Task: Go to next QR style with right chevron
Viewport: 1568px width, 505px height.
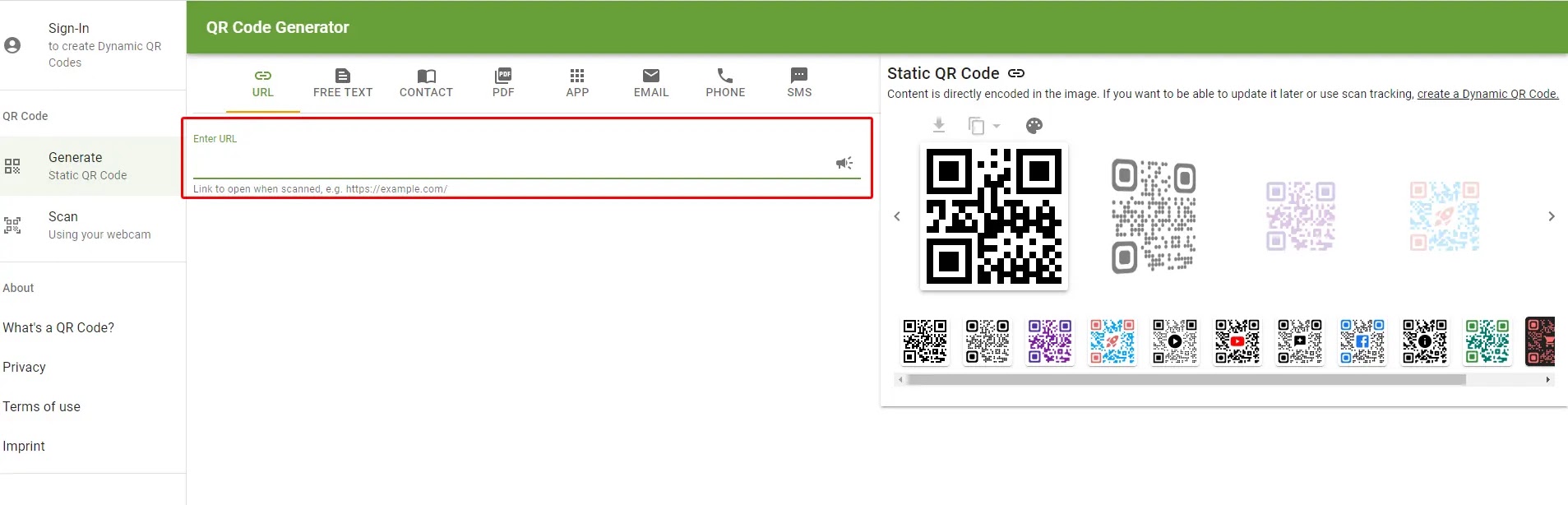Action: click(1552, 216)
